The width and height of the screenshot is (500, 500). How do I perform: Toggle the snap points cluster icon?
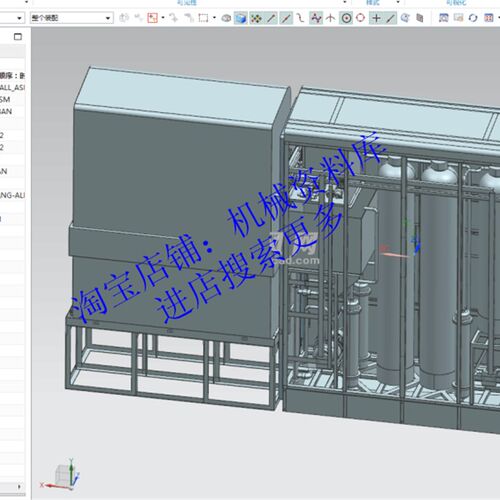pos(256,18)
